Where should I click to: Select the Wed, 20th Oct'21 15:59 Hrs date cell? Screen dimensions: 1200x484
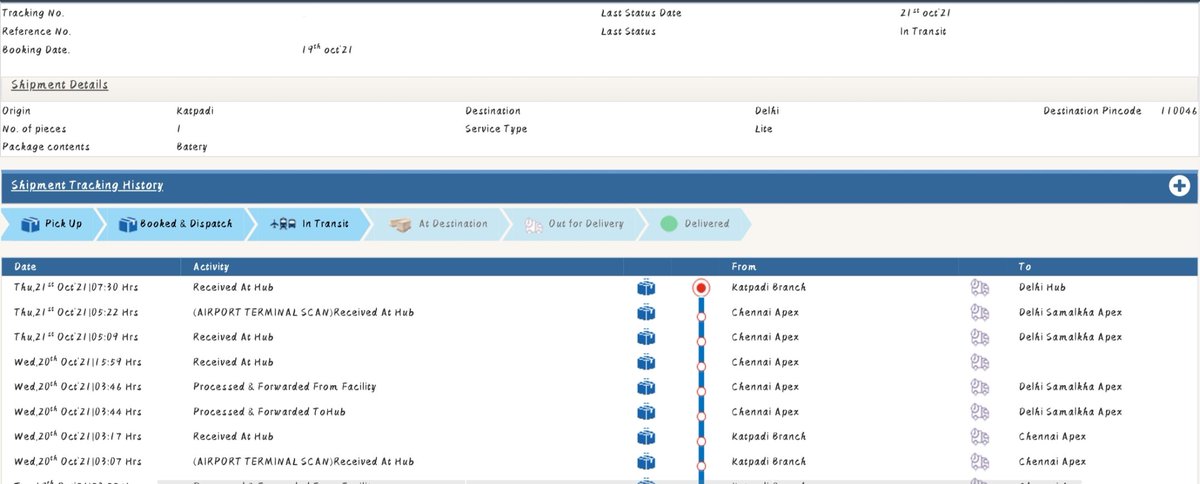pyautogui.click(x=77, y=362)
